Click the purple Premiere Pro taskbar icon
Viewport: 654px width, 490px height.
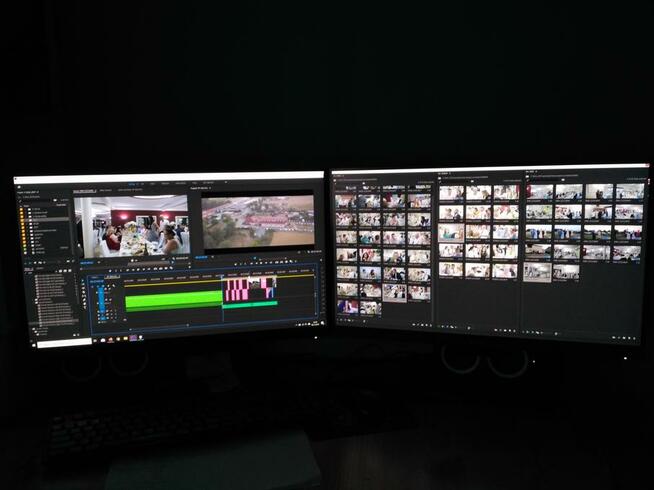133,338
